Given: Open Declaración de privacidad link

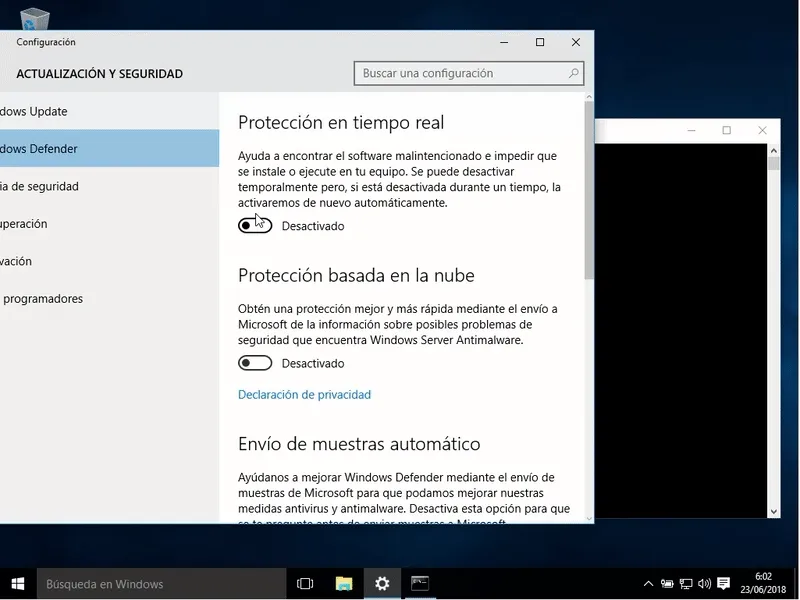Looking at the screenshot, I should click(304, 395).
